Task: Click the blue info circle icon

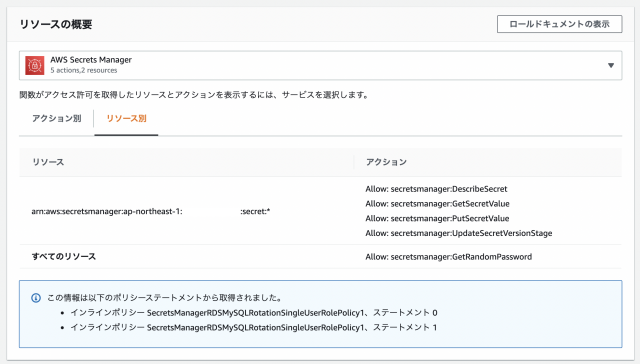Action: pyautogui.click(x=36, y=298)
